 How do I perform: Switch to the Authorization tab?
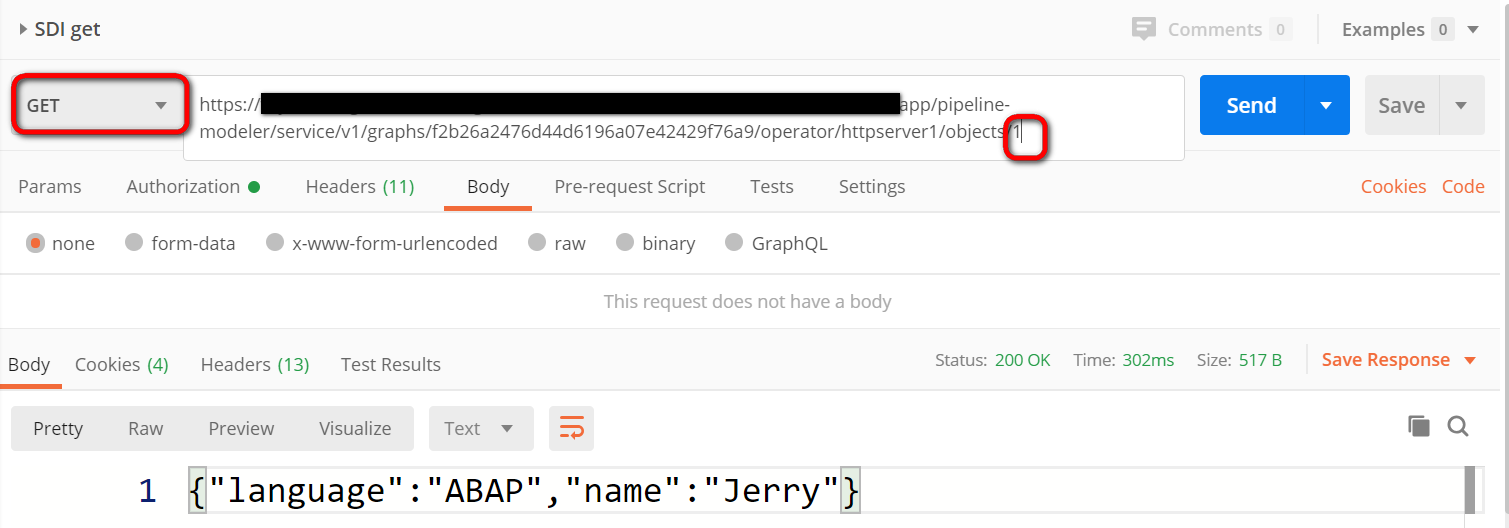(x=184, y=187)
